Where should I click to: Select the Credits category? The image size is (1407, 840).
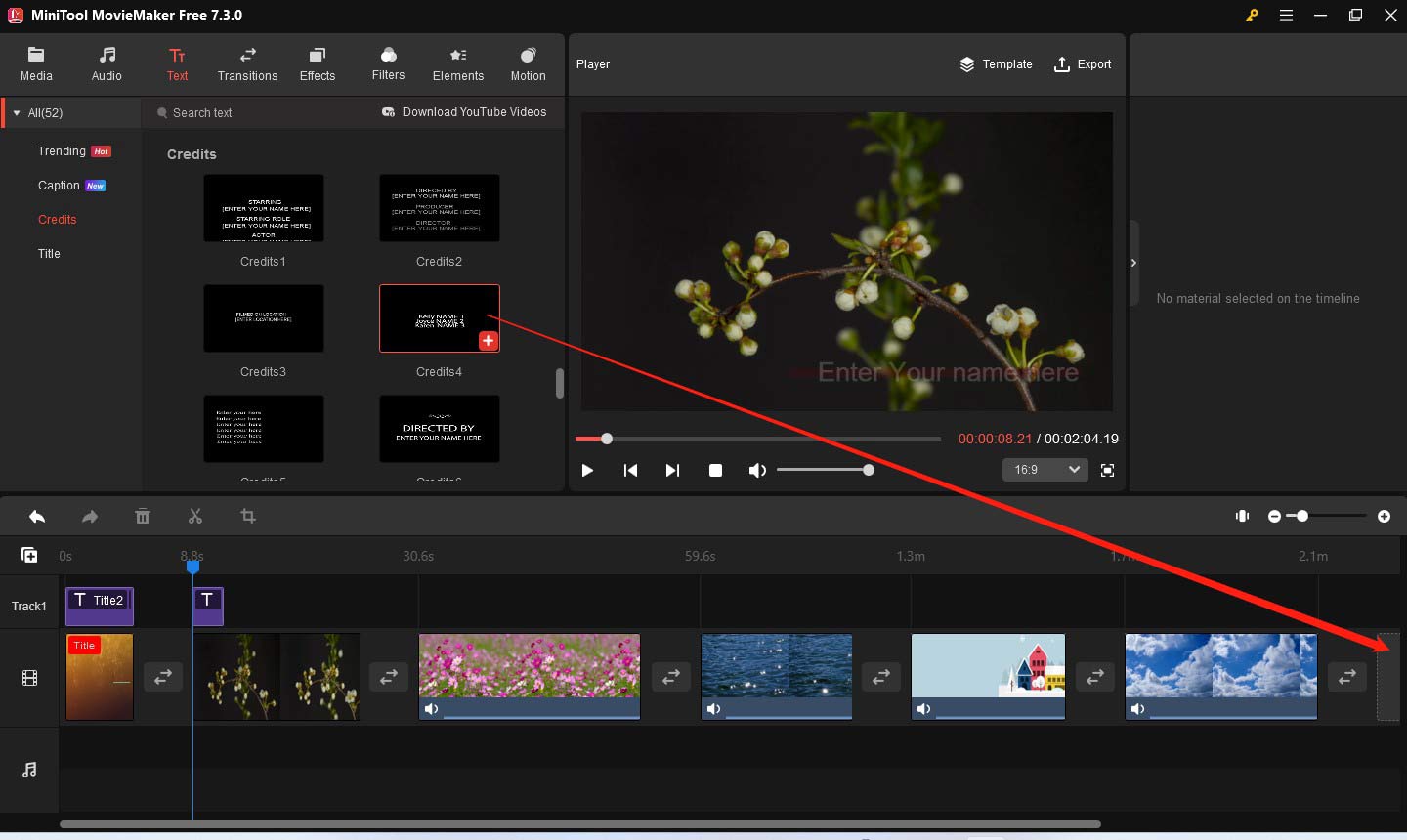tap(57, 220)
